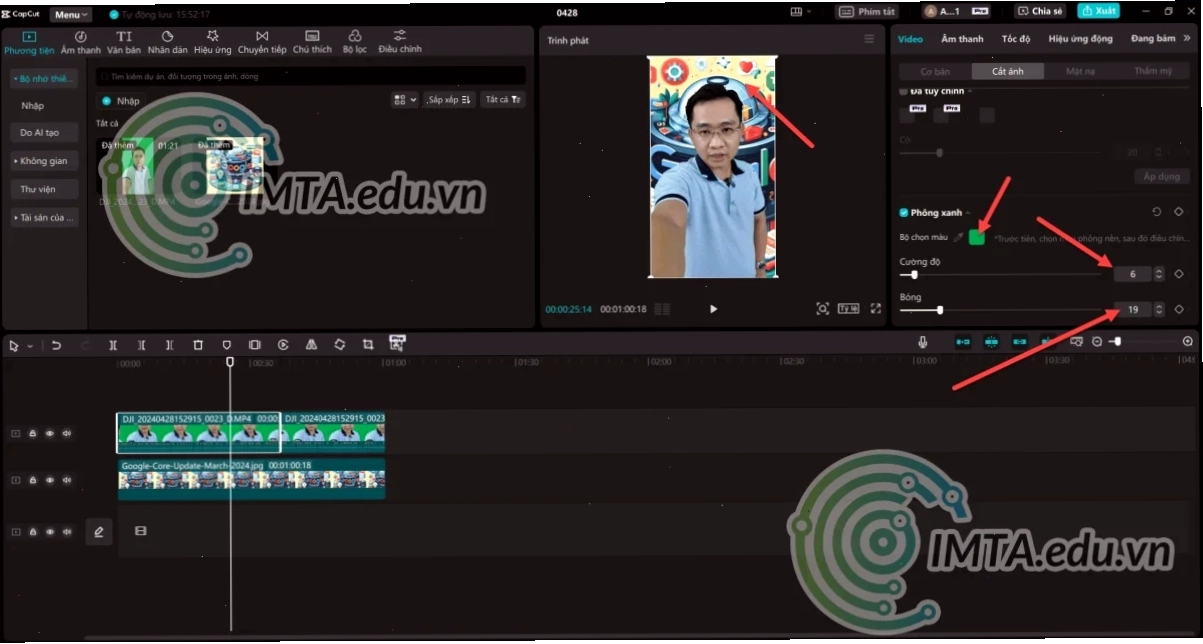Toggle the Phông xanh chroma key checkbox
Screen dimensions: 1203x644
point(904,213)
